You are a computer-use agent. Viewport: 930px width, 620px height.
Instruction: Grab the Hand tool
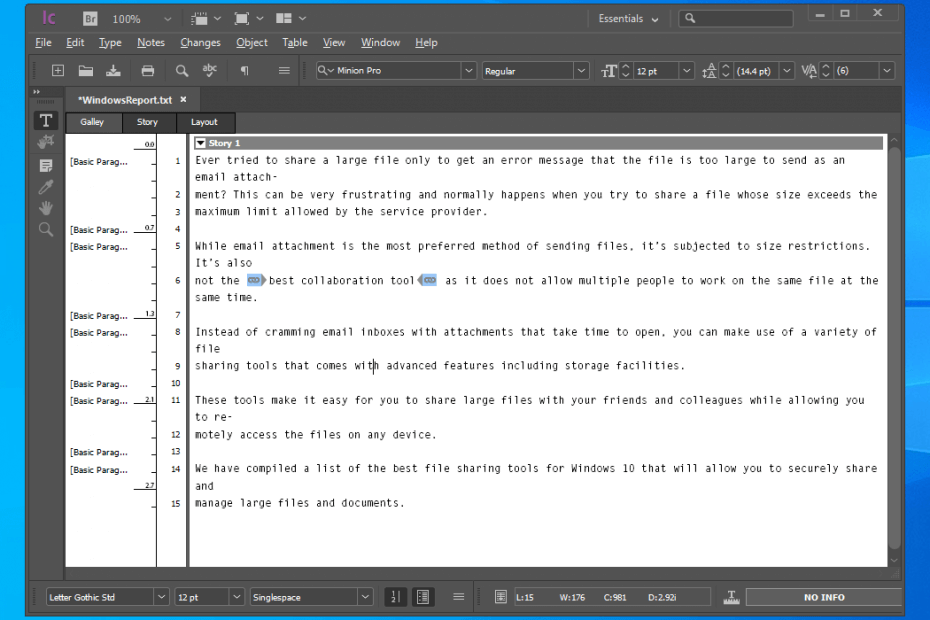(x=44, y=208)
